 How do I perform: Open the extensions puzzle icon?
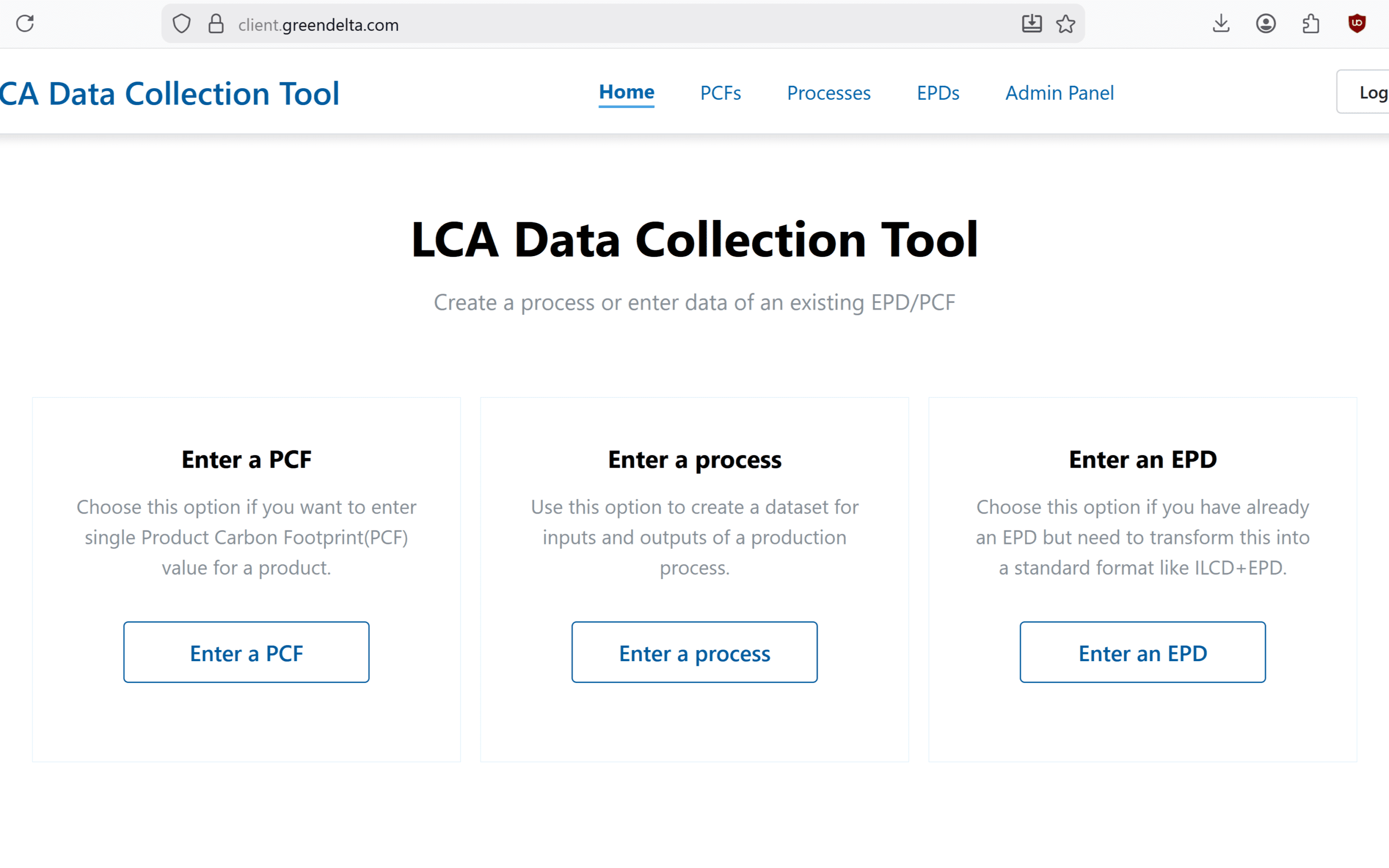coord(1311,24)
